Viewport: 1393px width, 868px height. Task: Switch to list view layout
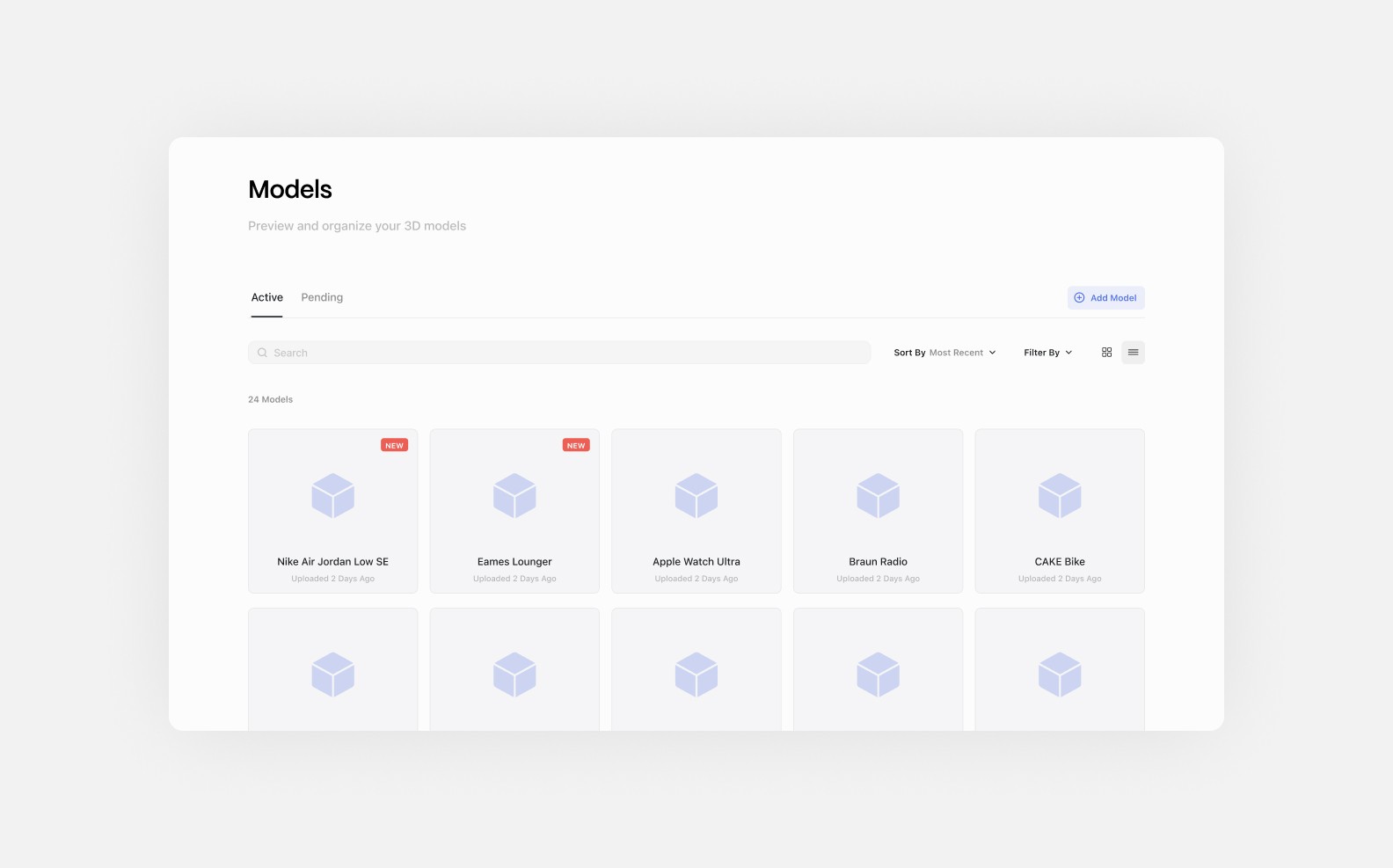point(1133,353)
